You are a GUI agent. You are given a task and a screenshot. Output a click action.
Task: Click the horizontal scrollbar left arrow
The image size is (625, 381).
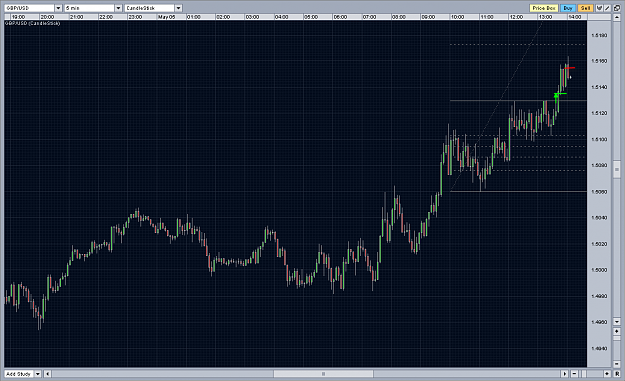click(x=47, y=374)
